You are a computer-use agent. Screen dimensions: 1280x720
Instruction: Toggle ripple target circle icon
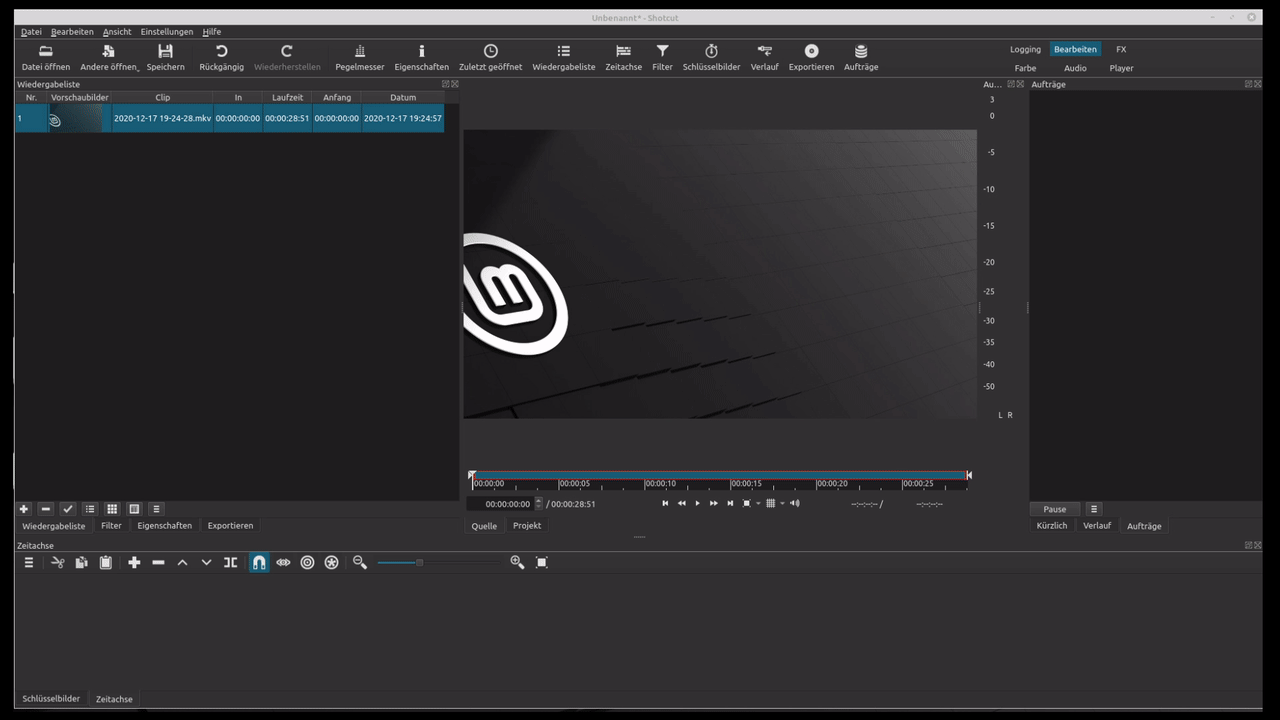pyautogui.click(x=307, y=563)
